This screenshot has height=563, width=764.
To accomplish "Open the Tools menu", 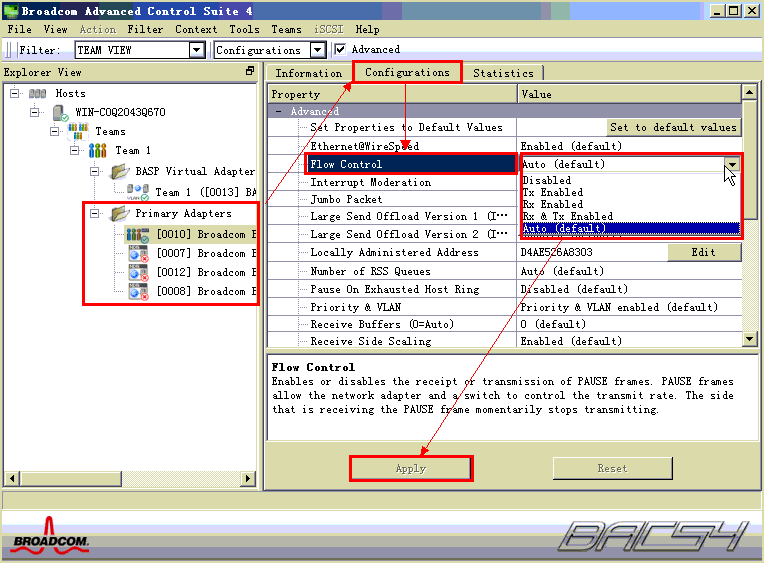I will point(245,29).
